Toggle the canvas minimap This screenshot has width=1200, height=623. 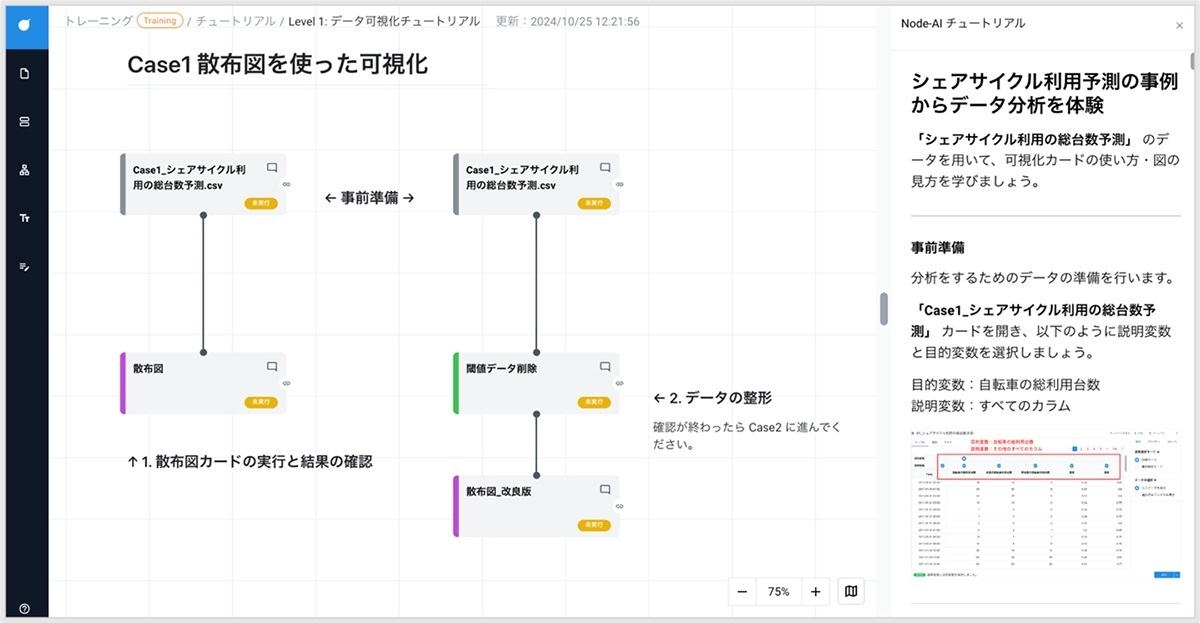(x=851, y=592)
